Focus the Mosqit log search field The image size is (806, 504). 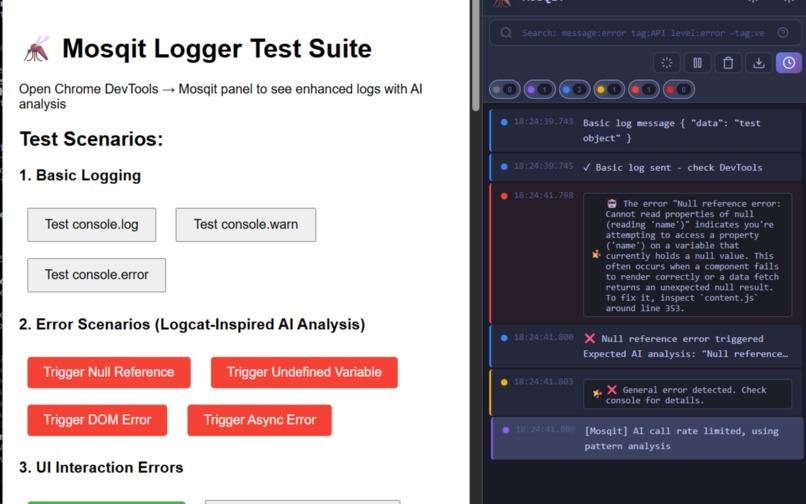(643, 33)
